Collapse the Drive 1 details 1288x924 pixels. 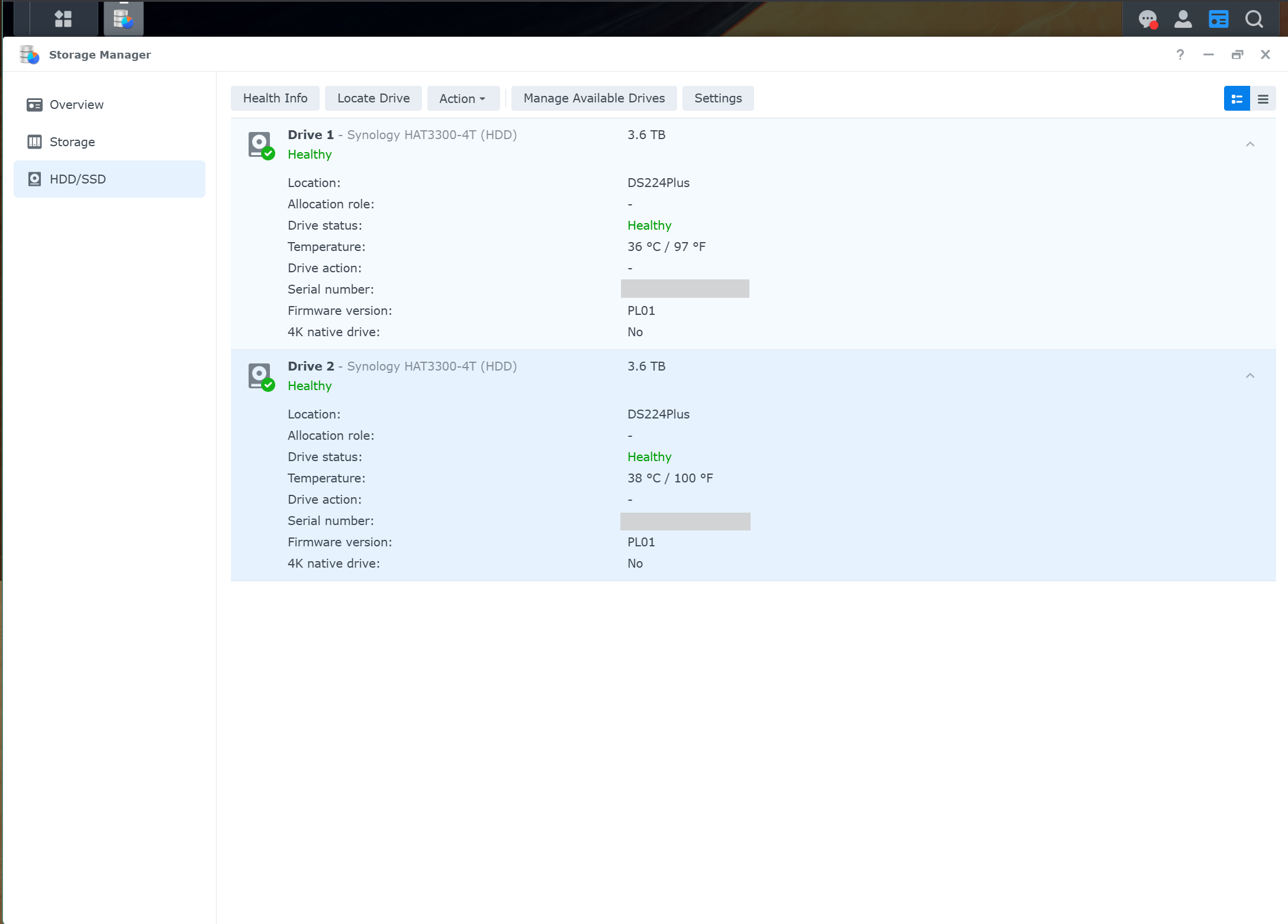pyautogui.click(x=1250, y=144)
